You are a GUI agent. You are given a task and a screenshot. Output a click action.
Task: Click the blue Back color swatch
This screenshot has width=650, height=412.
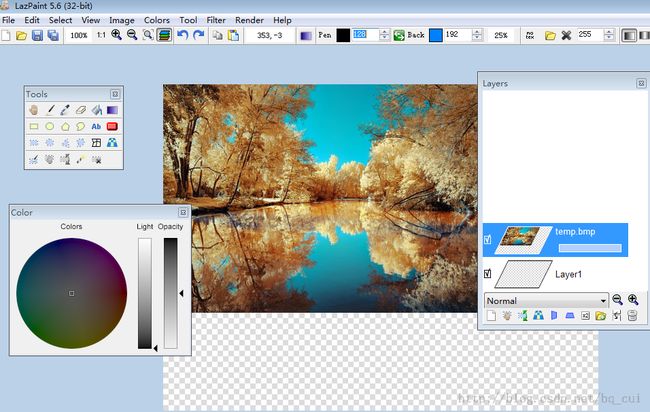click(x=435, y=35)
